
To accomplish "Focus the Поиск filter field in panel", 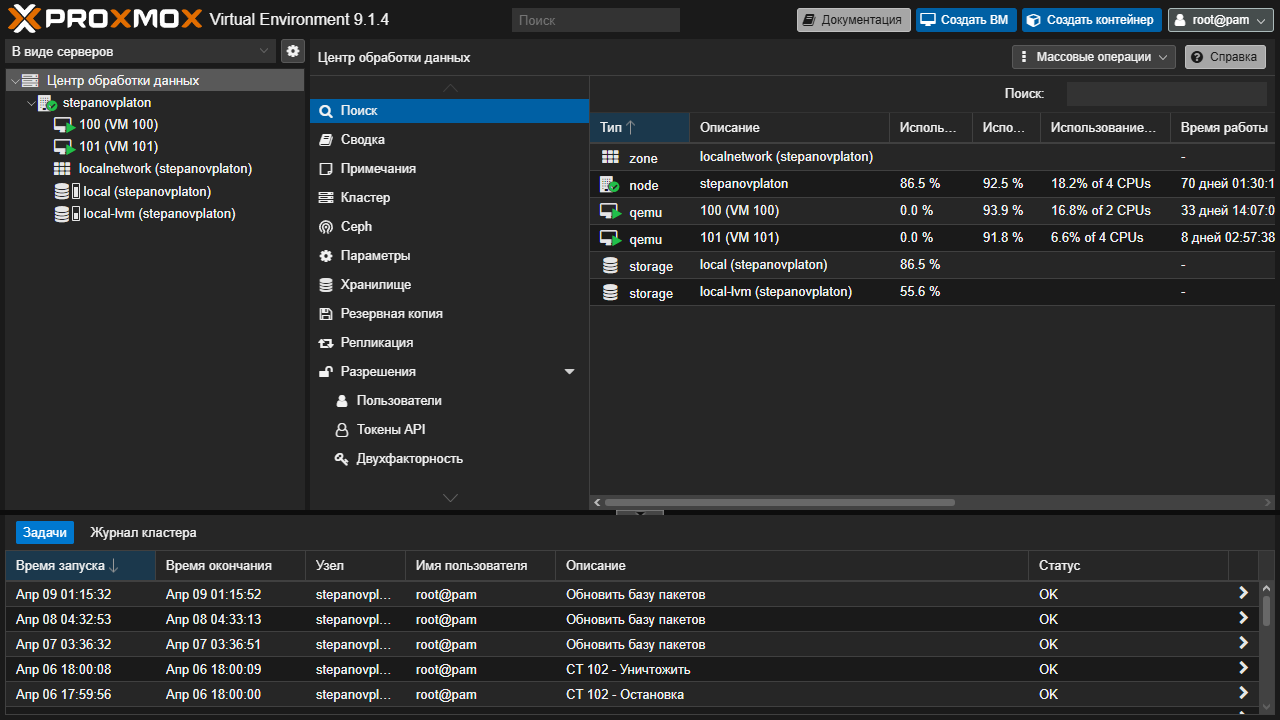I will 1166,94.
